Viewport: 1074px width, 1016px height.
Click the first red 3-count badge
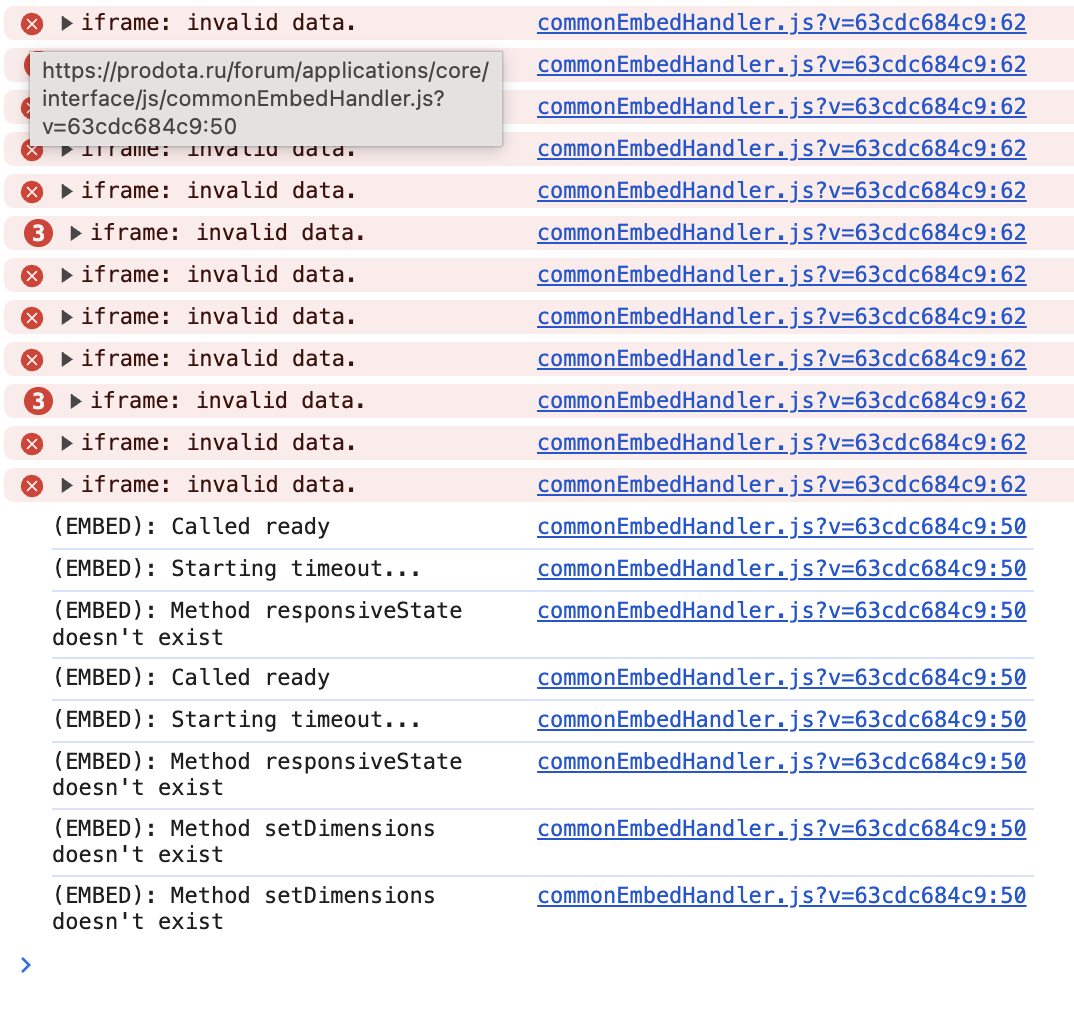38,233
